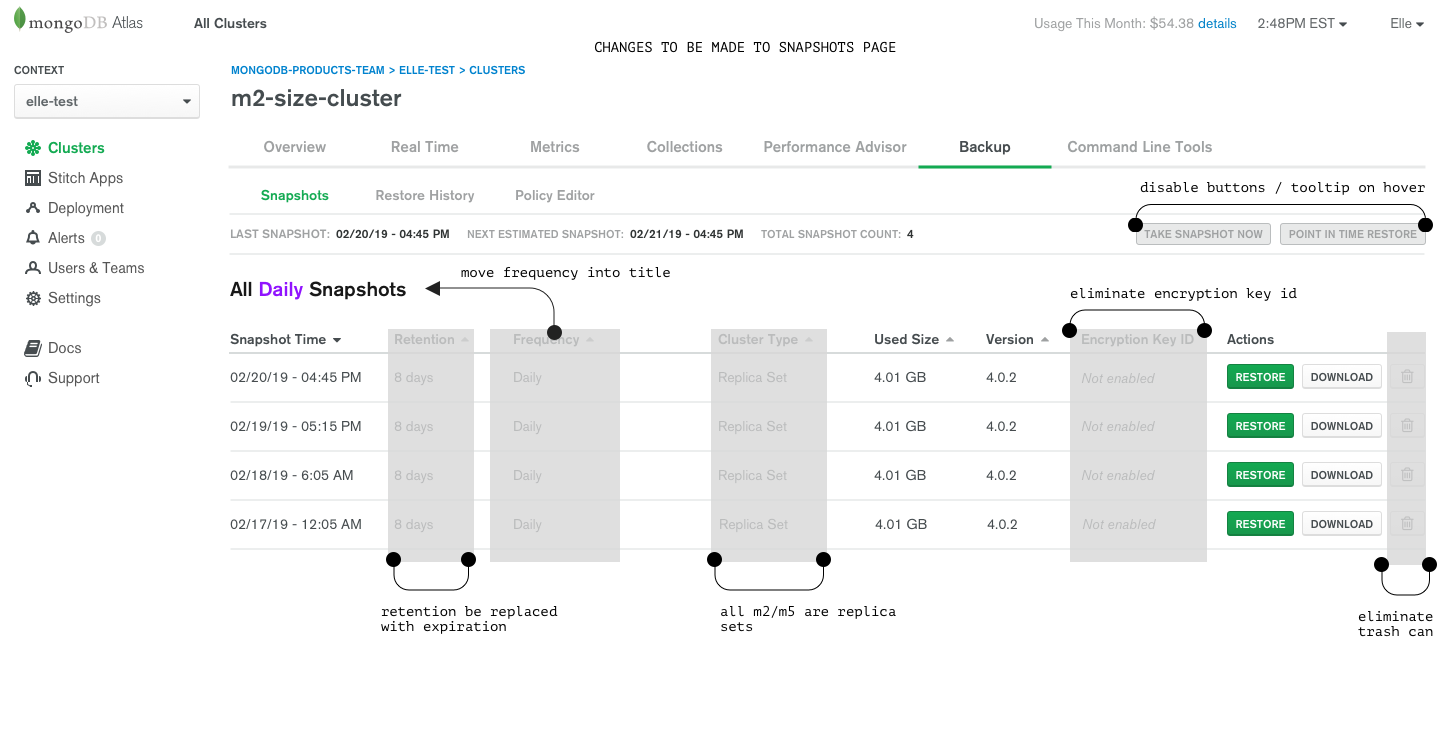Click CLUSTERS breadcrumb link
The image size is (1440, 756).
click(497, 71)
